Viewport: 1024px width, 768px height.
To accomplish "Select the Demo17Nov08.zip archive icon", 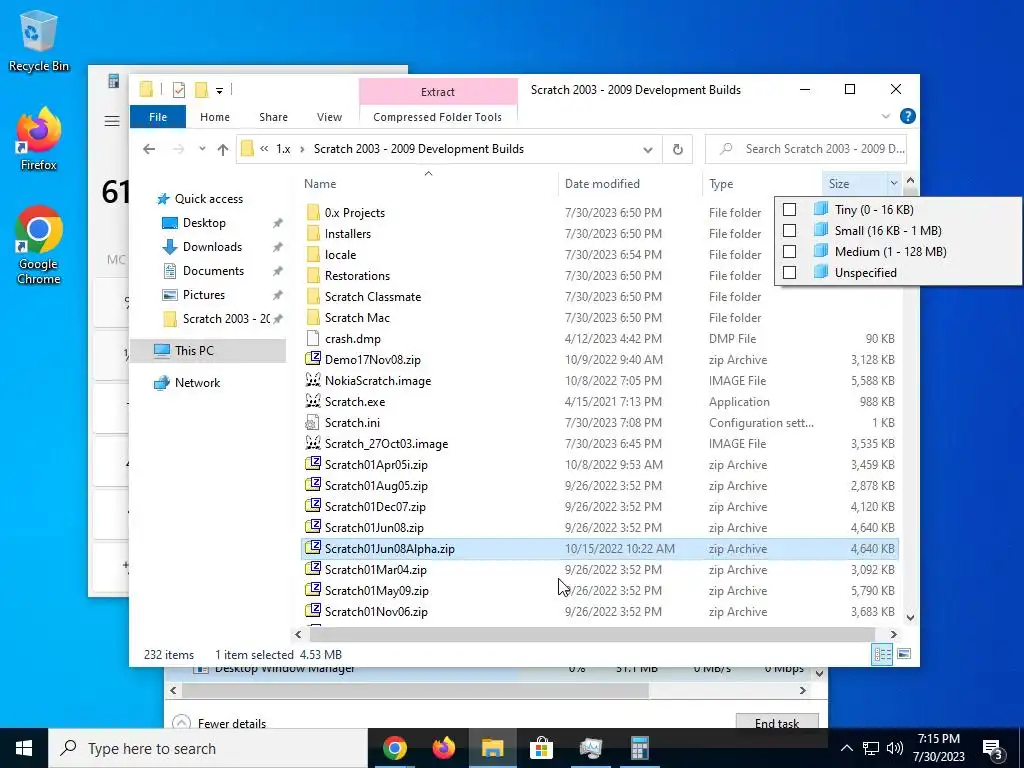I will coord(313,359).
